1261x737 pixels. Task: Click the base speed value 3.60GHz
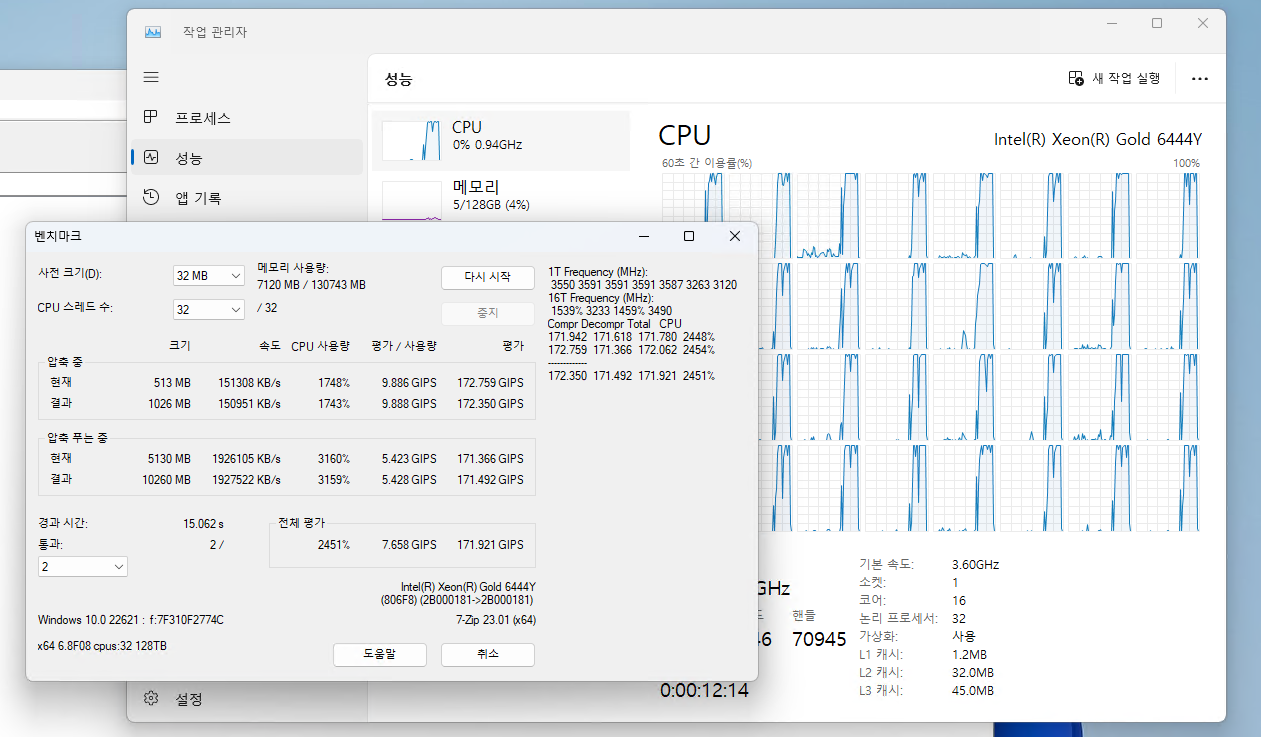pos(975,564)
